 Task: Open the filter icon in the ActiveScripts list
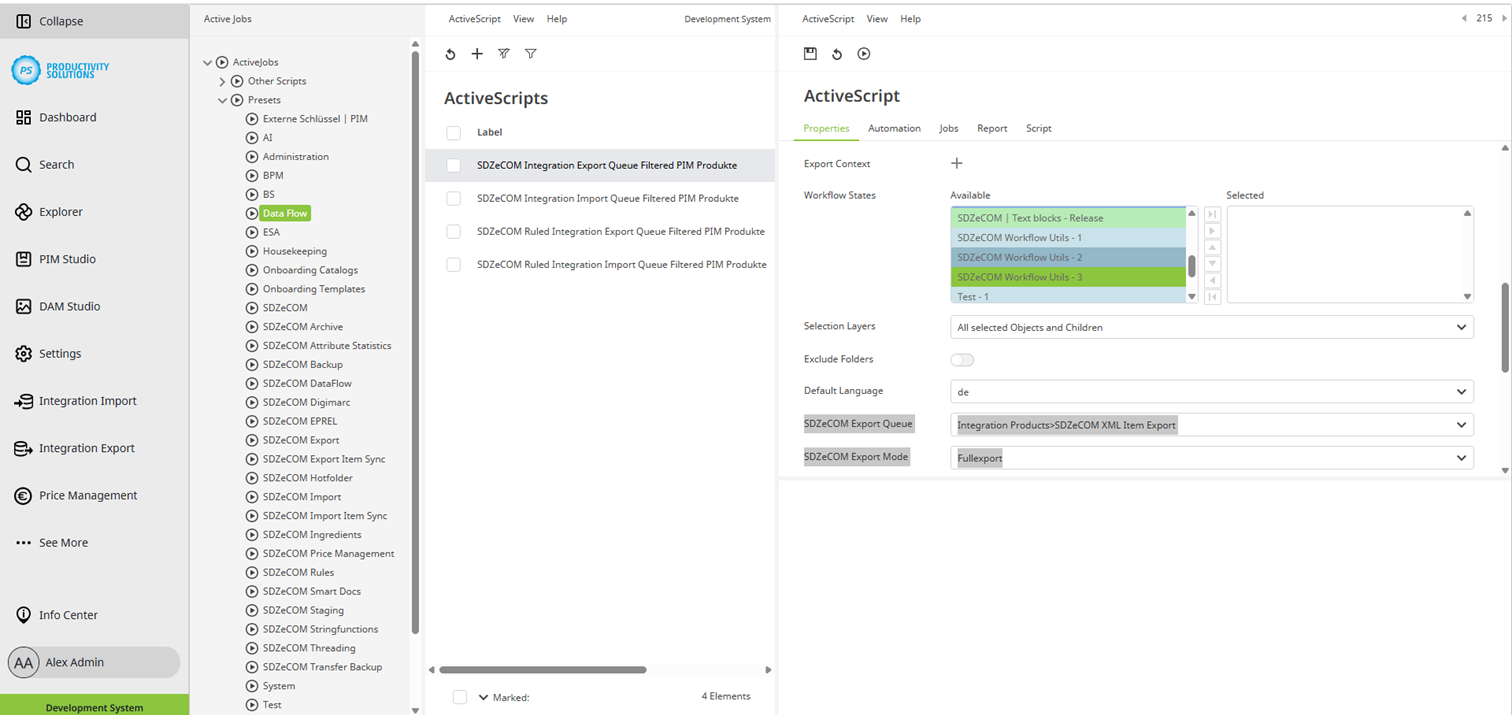click(x=530, y=54)
